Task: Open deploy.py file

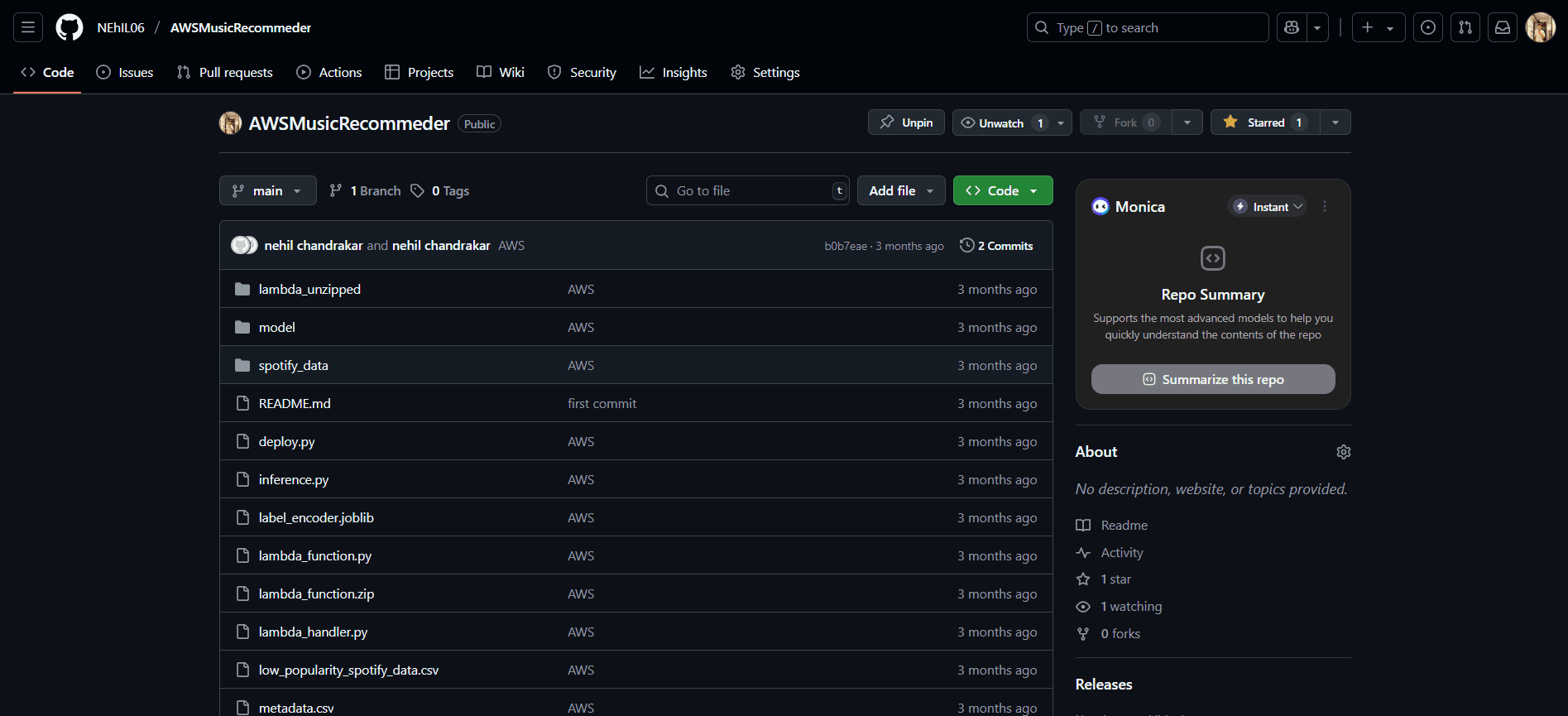Action: point(286,441)
